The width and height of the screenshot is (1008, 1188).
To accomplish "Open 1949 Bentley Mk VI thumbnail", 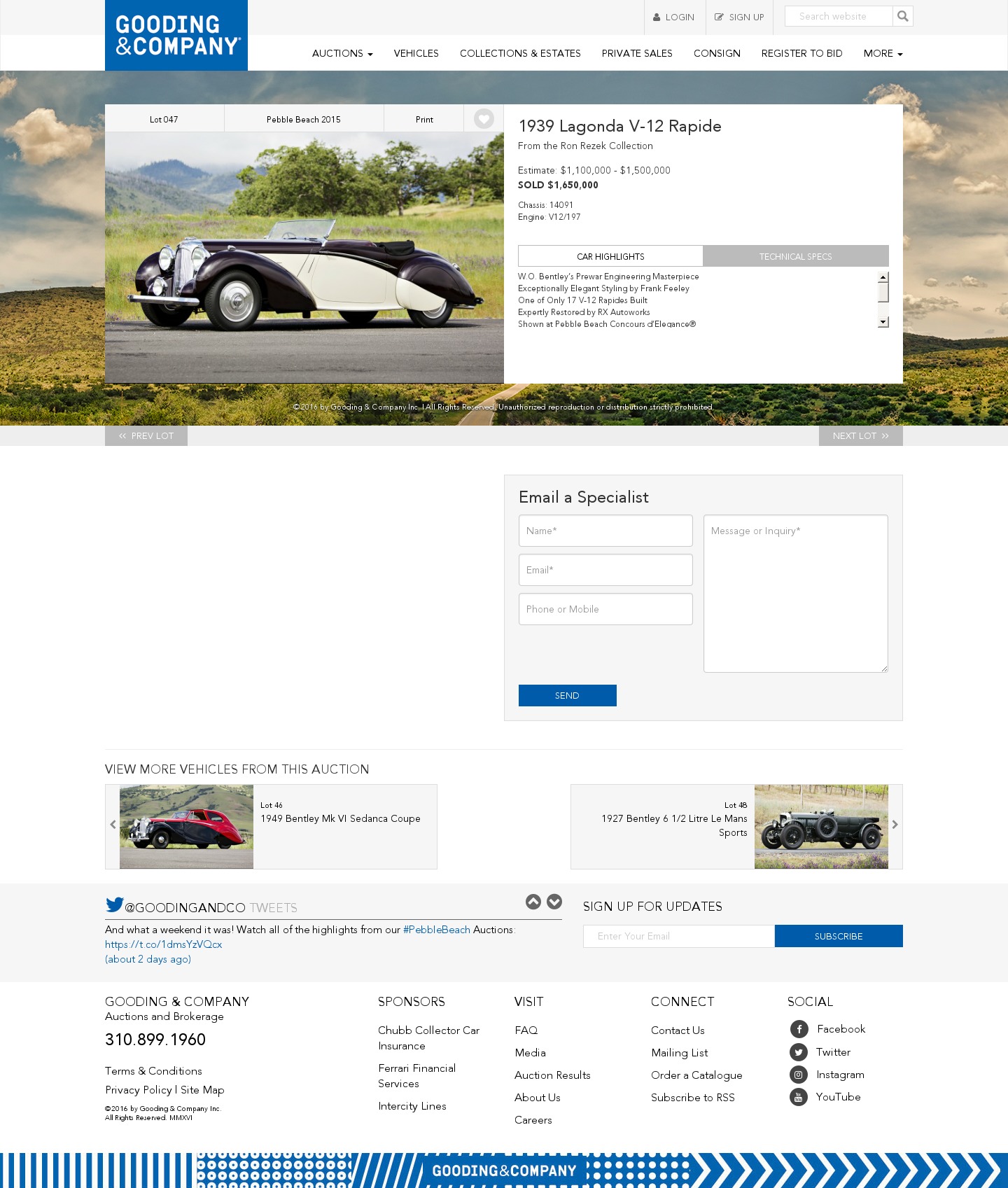I will coord(186,827).
